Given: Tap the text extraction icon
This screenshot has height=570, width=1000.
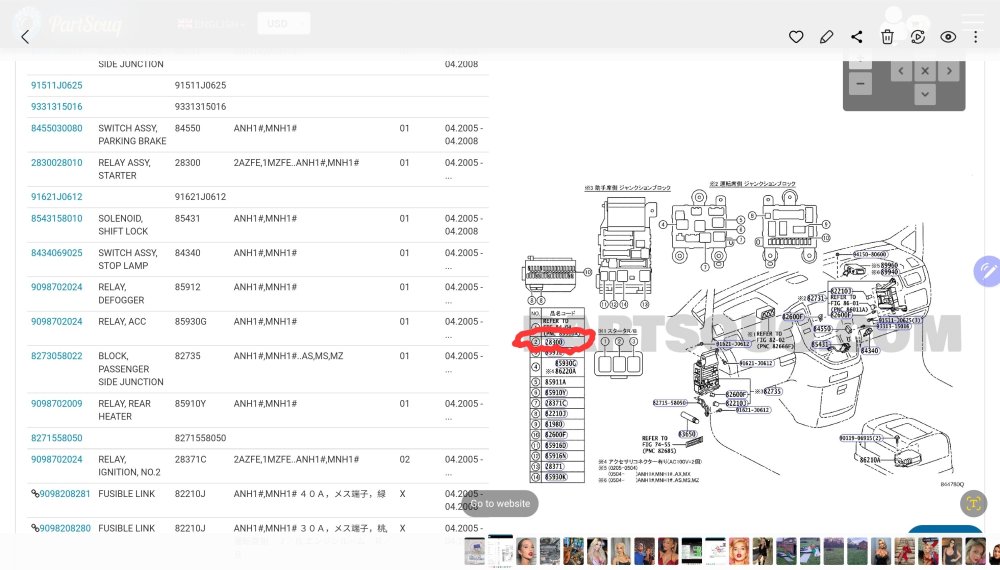Looking at the screenshot, I should (x=973, y=503).
